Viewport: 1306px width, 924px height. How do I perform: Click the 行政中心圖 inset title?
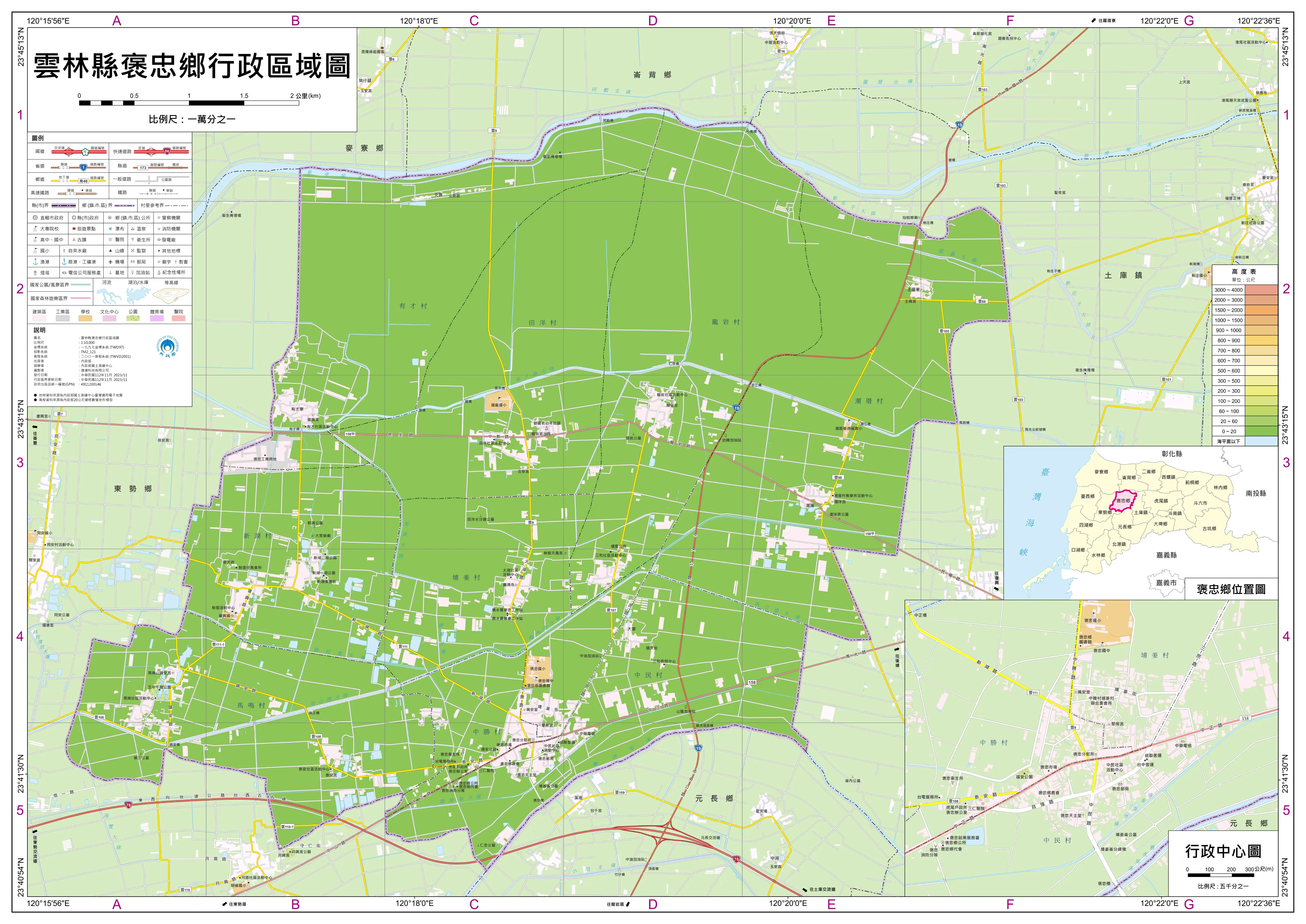click(x=1223, y=852)
